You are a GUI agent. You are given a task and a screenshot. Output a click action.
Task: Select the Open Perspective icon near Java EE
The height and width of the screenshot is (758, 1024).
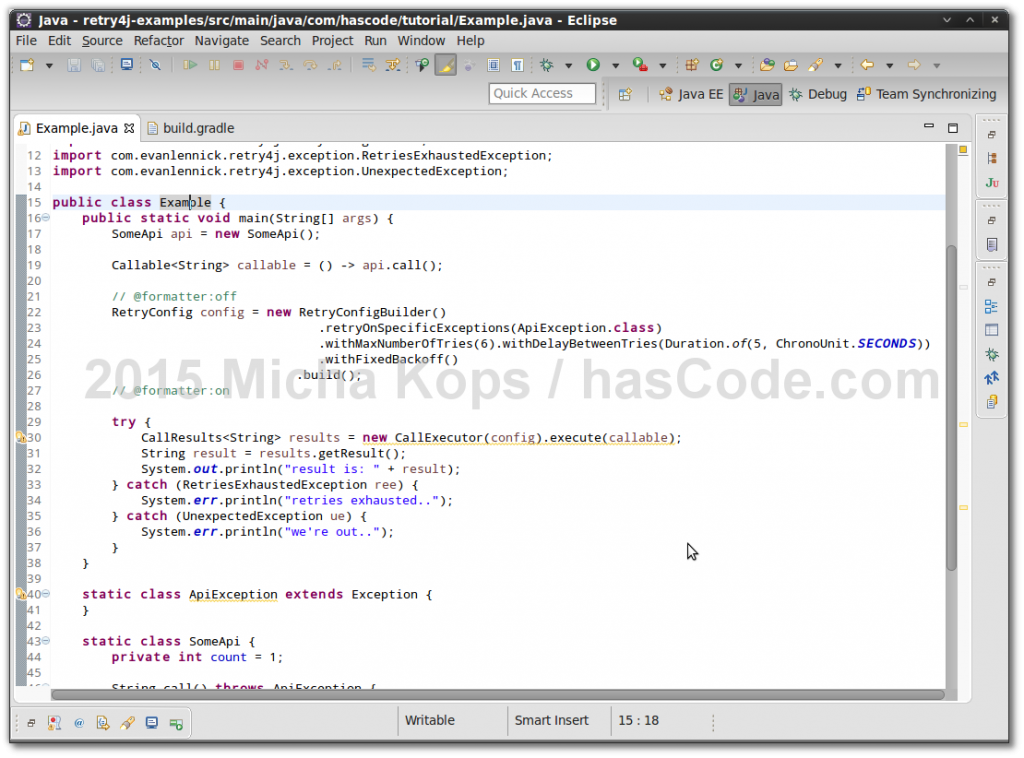click(x=623, y=94)
